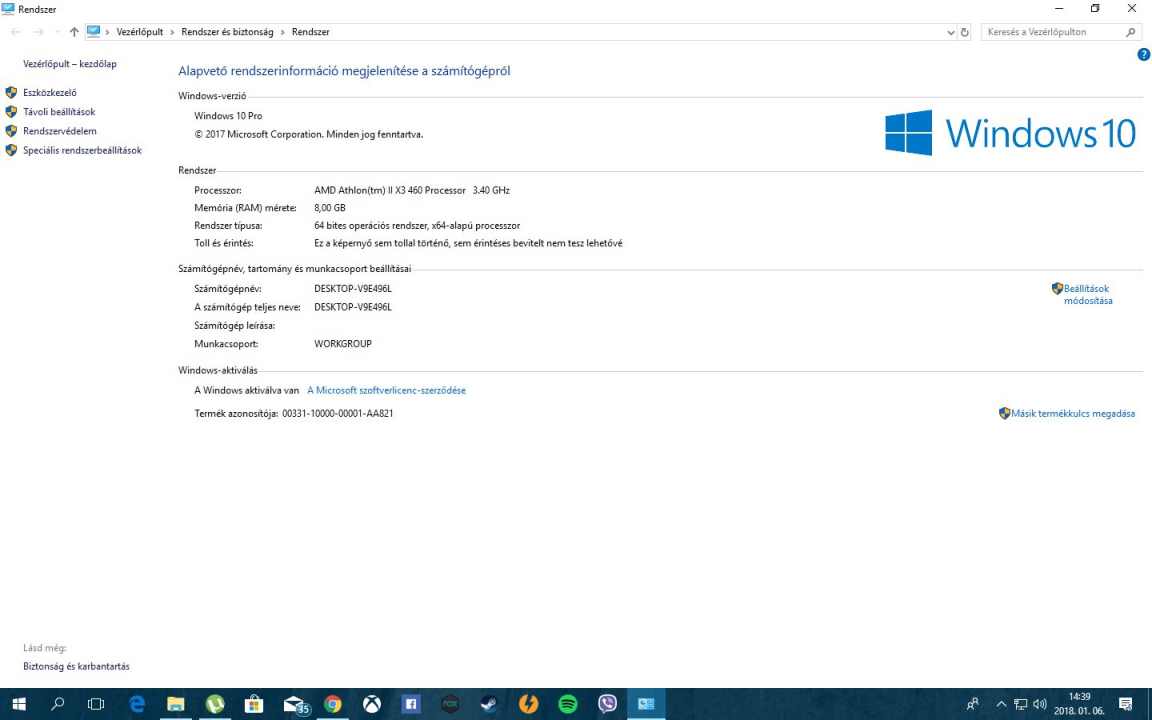Launch Microsoft Edge from the taskbar
1152x720 pixels.
click(137, 705)
